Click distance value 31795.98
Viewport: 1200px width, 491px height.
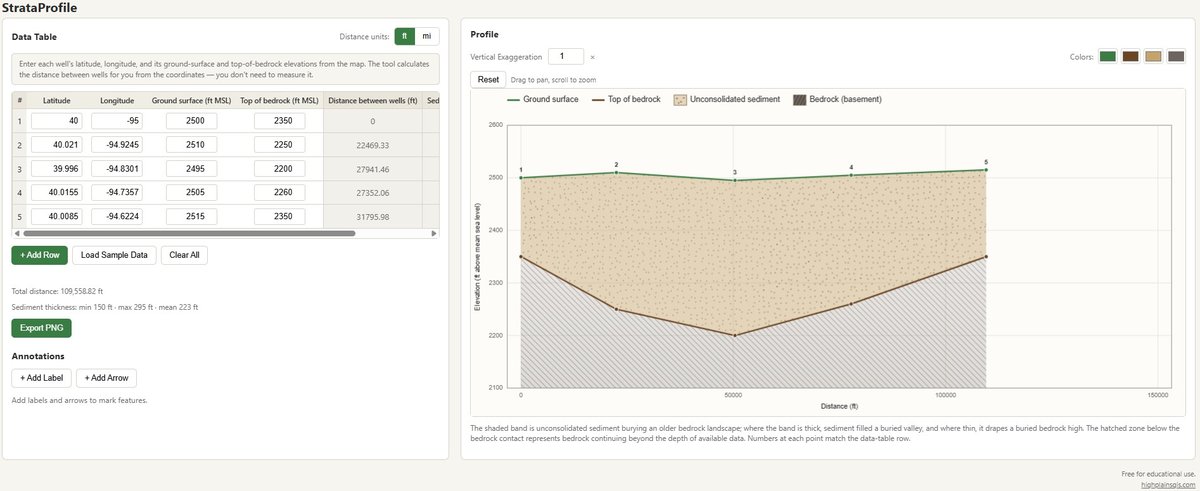click(372, 217)
